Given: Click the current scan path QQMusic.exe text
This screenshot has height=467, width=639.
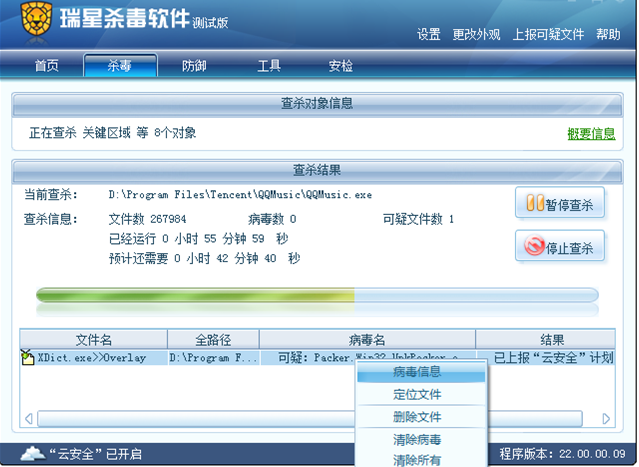Looking at the screenshot, I should click(x=240, y=195).
